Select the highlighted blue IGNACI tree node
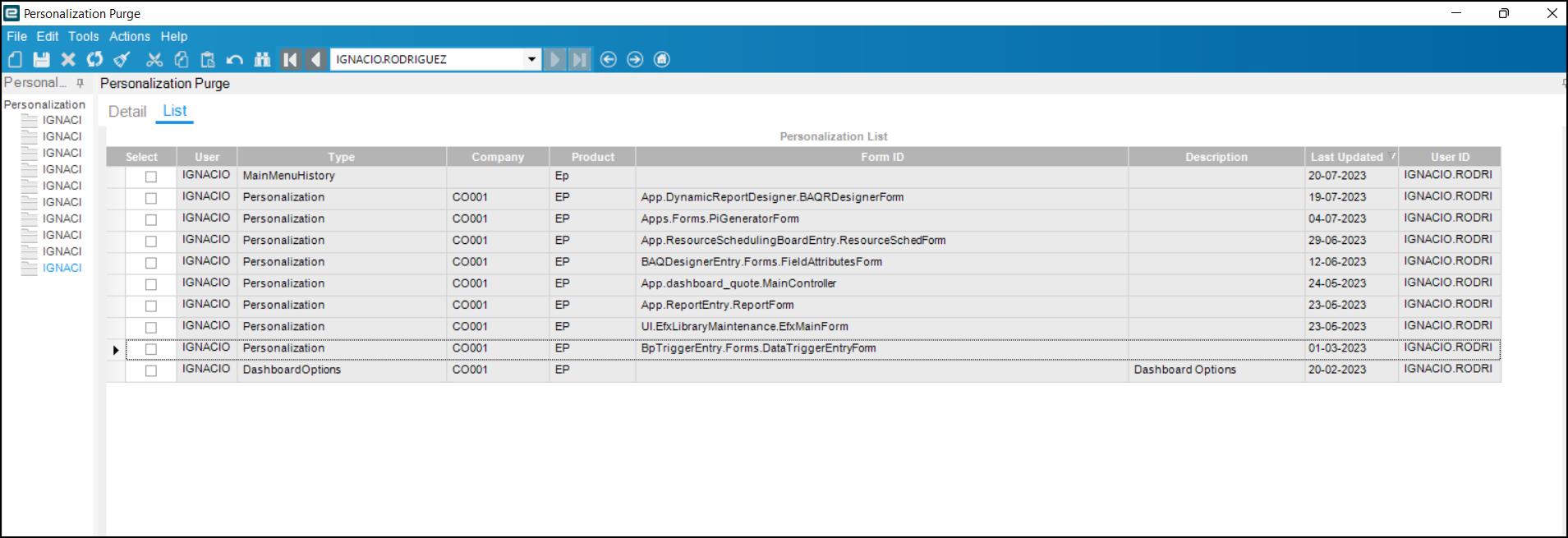The image size is (1568, 538). [x=62, y=268]
